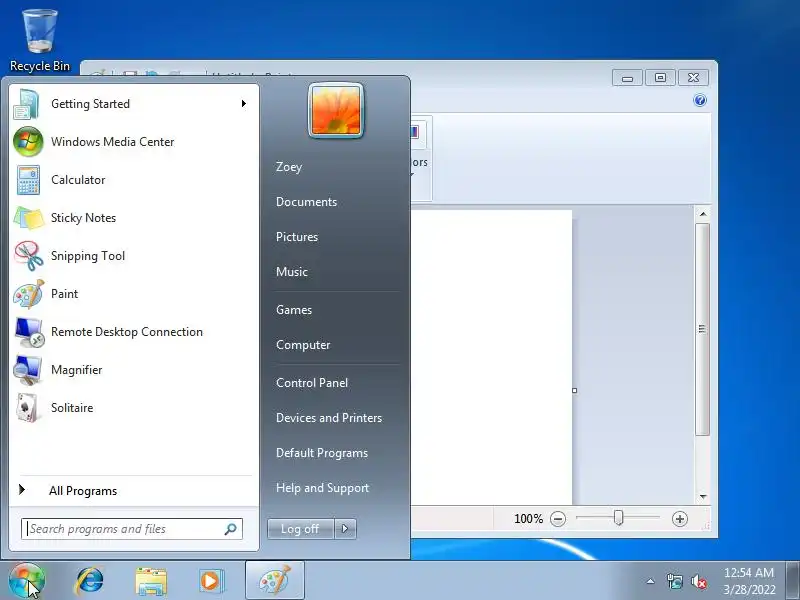Click the muted volume tray icon
The height and width of the screenshot is (600, 800).
pyautogui.click(x=698, y=581)
